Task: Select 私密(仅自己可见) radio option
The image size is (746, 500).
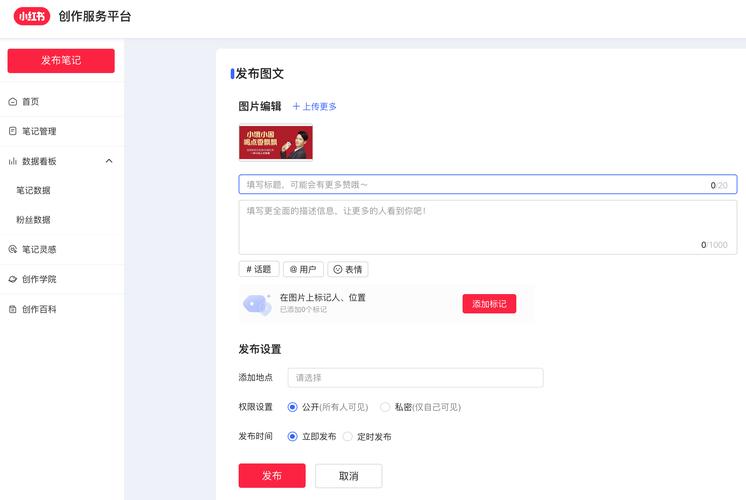Action: [x=385, y=407]
